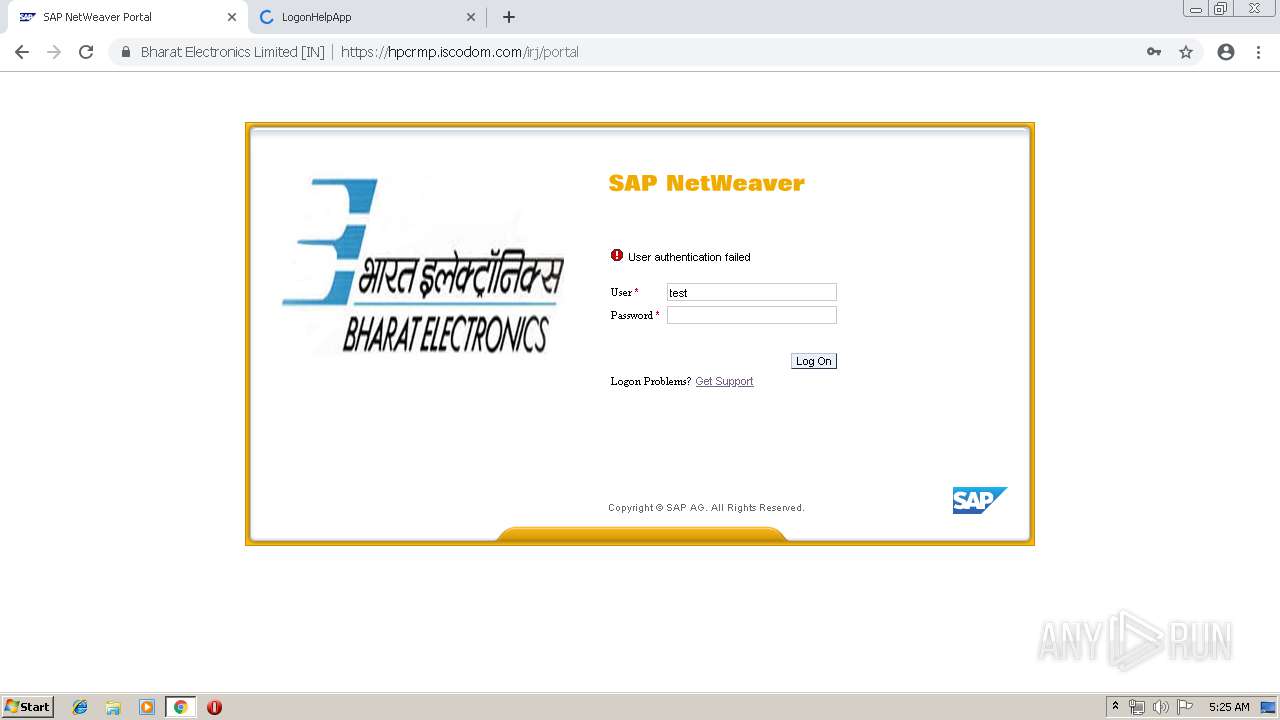
Task: Show hidden system tray icons
Action: pos(1115,707)
